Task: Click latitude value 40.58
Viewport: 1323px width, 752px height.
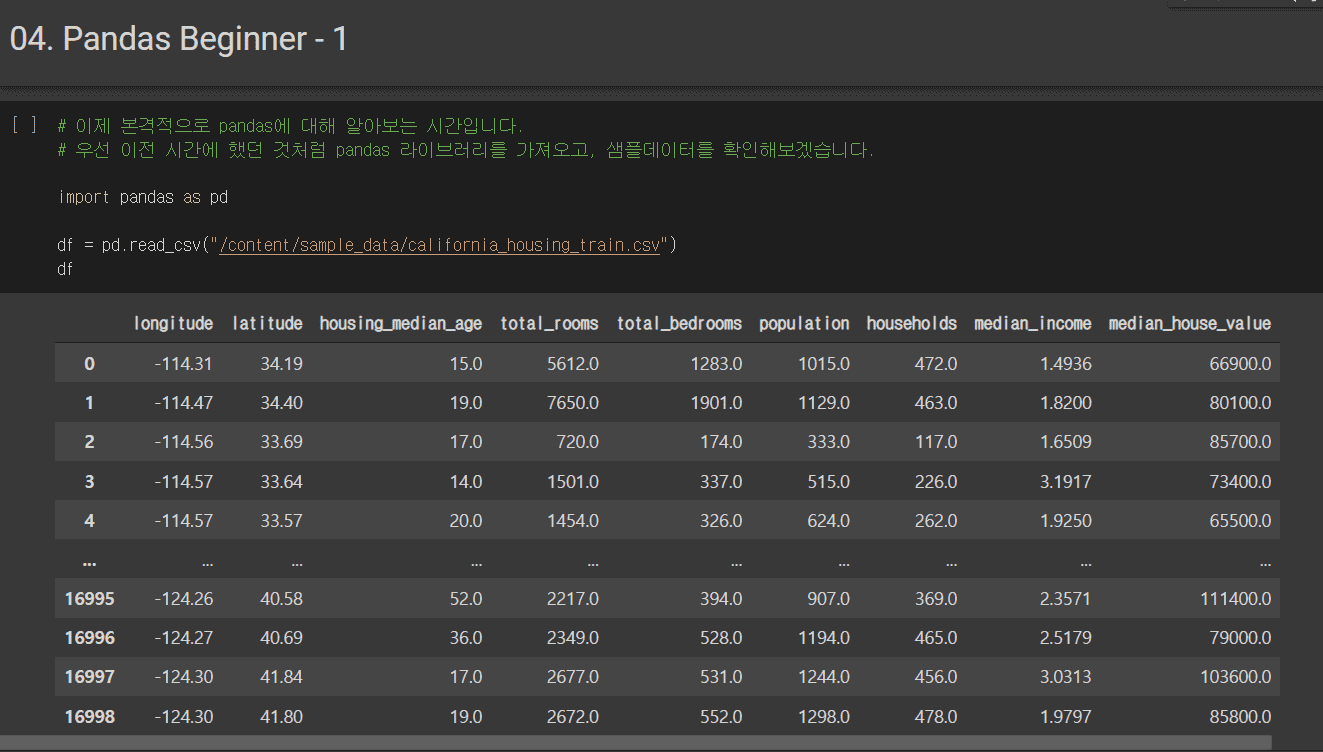Action: pos(281,599)
